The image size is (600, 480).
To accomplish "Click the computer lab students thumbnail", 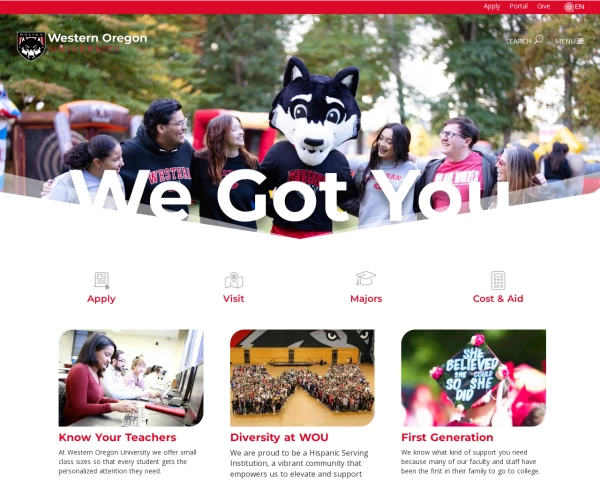I will tap(131, 378).
